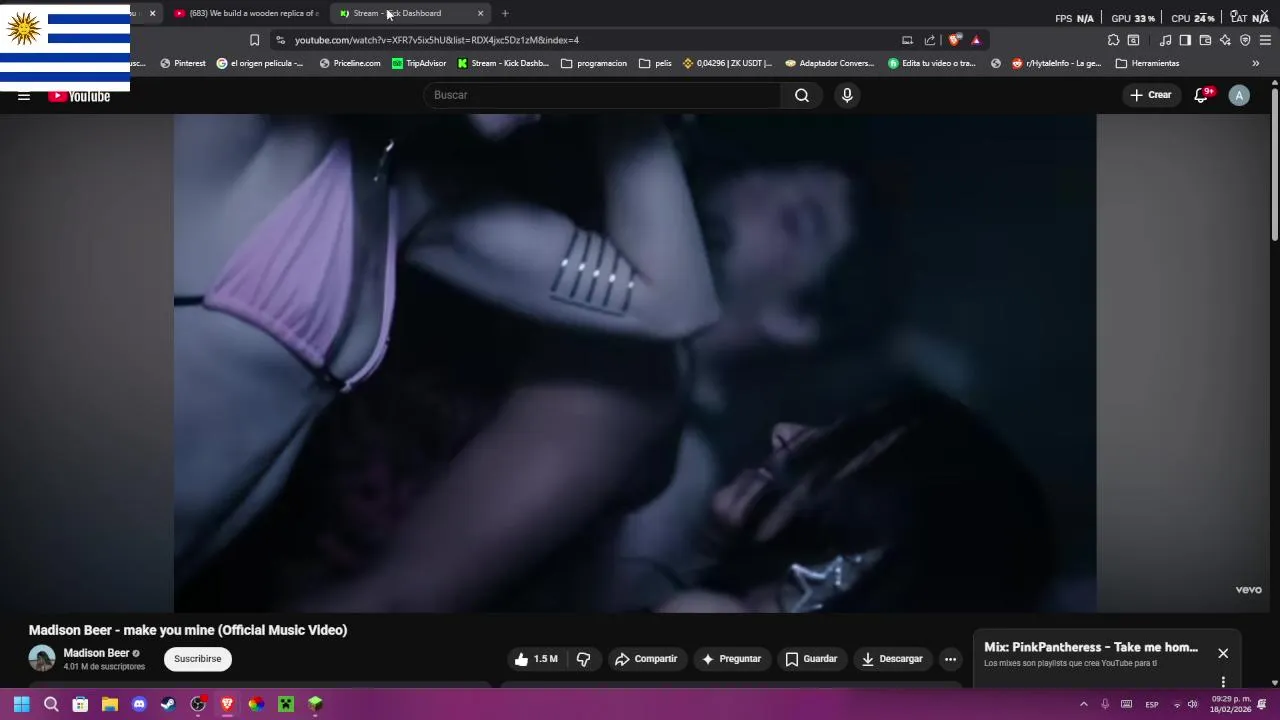1280x720 pixels.
Task: Open the Crear create menu
Action: click(1150, 95)
